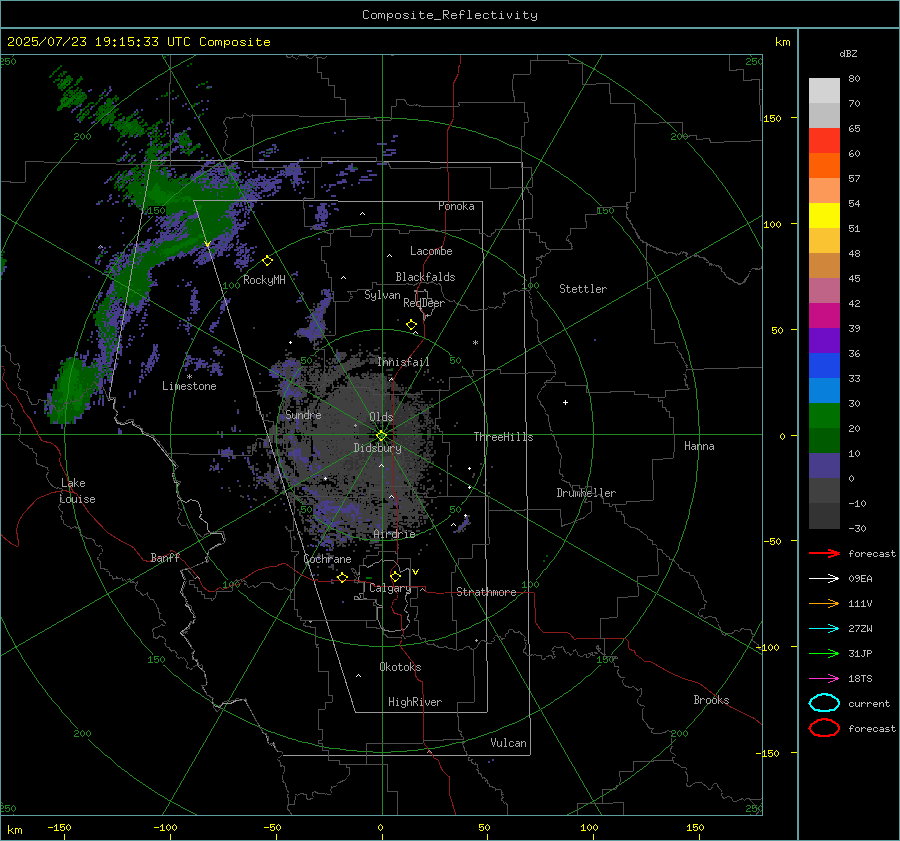Click the HighRiver city label
Viewport: 900px width, 841px height.
pos(414,702)
